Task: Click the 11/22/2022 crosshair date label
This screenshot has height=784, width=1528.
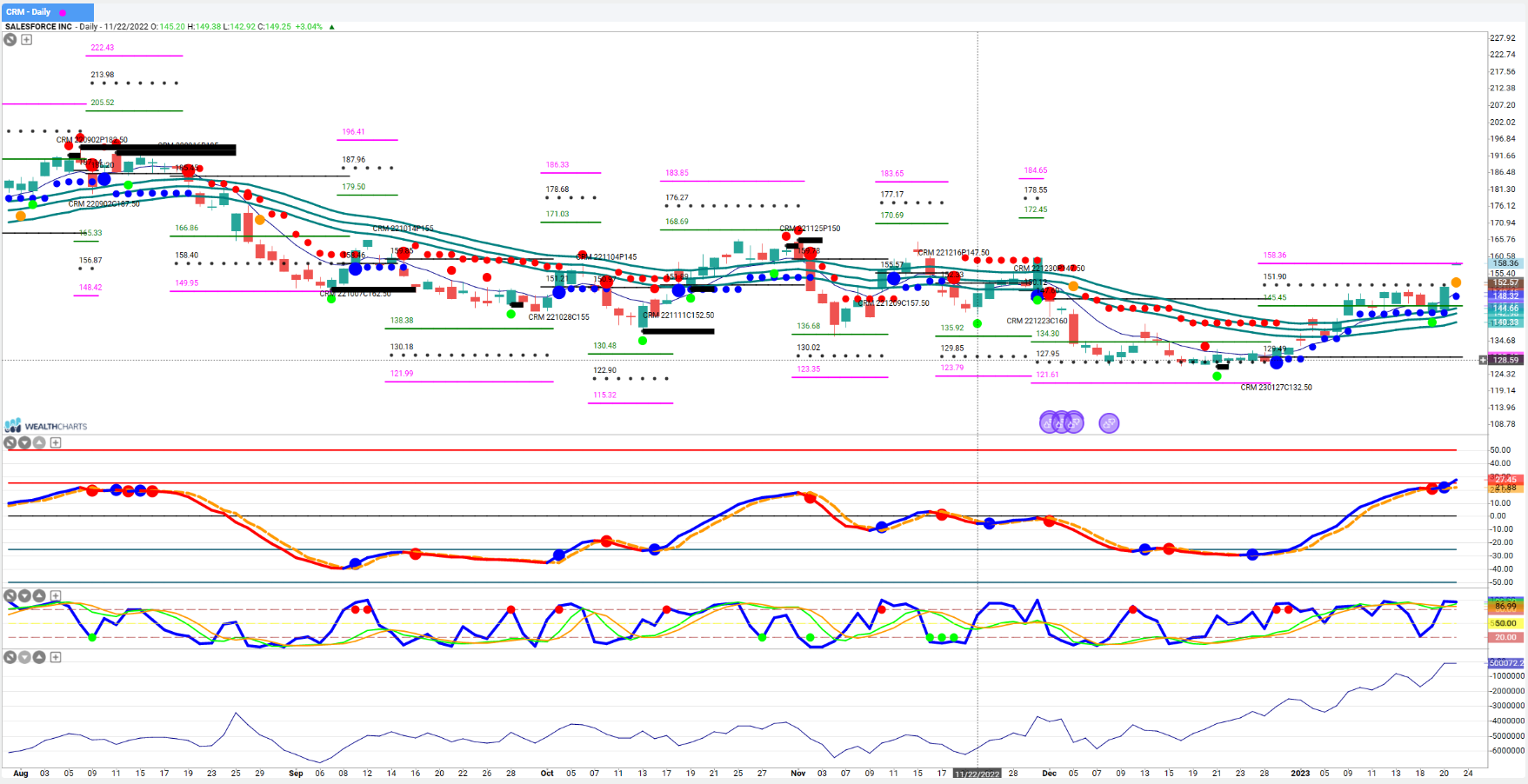Action: [x=977, y=774]
